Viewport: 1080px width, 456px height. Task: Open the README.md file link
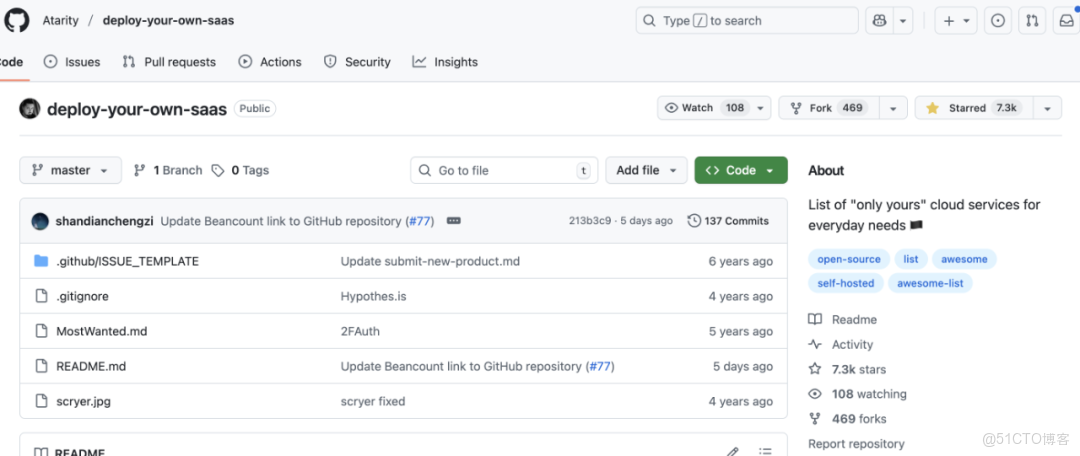point(91,366)
